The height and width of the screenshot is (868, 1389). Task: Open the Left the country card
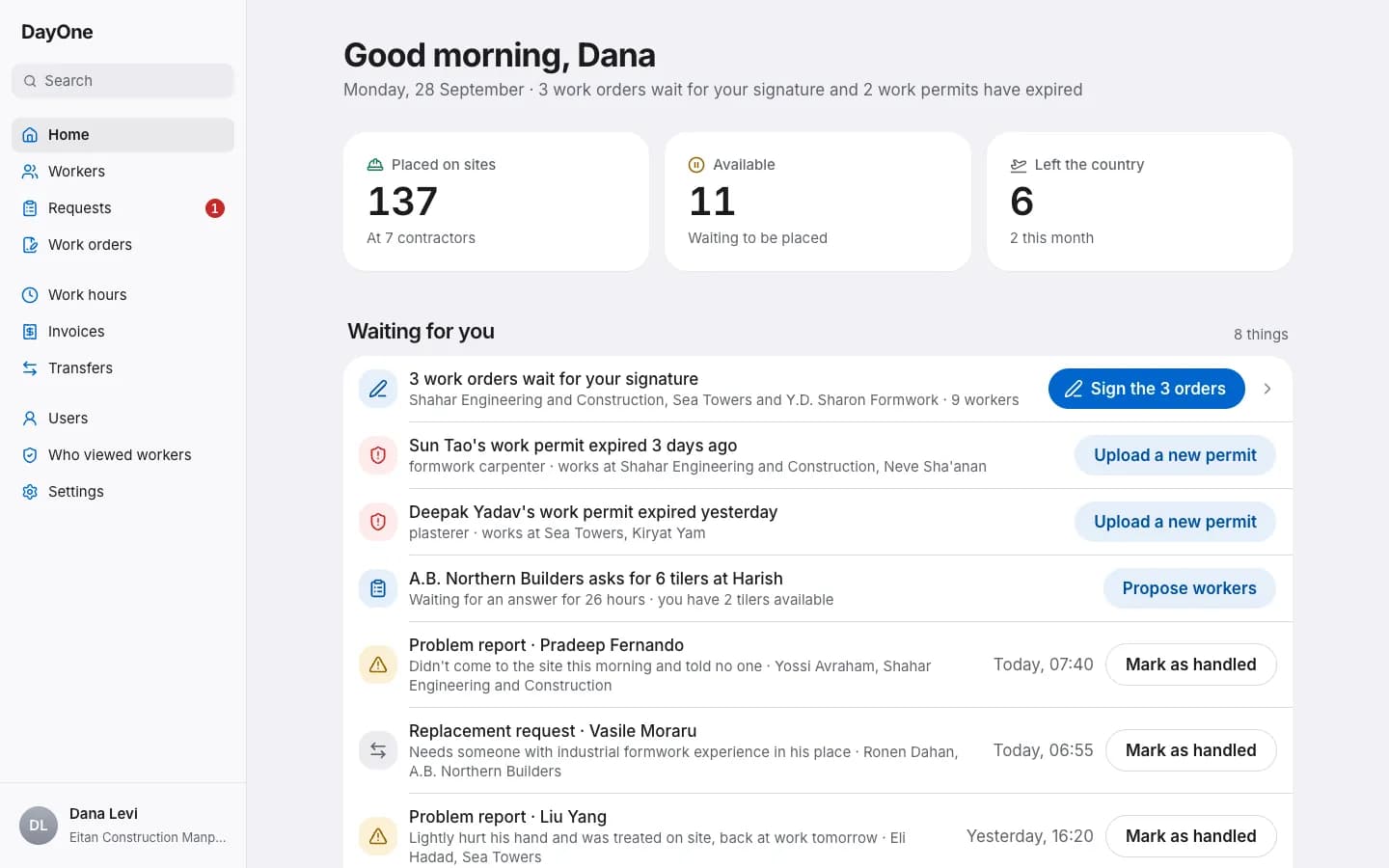(1139, 202)
